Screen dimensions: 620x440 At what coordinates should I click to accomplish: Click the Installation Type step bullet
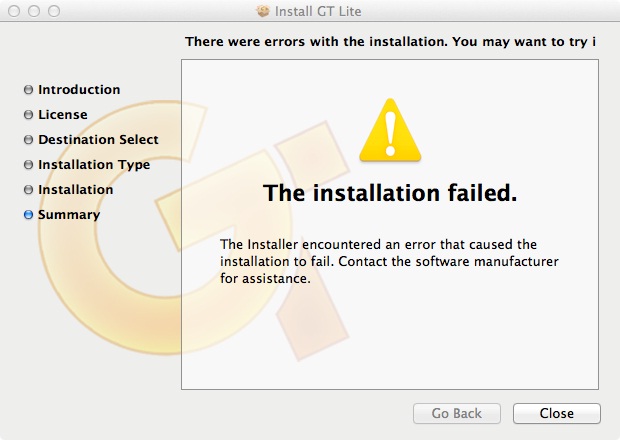pos(28,164)
